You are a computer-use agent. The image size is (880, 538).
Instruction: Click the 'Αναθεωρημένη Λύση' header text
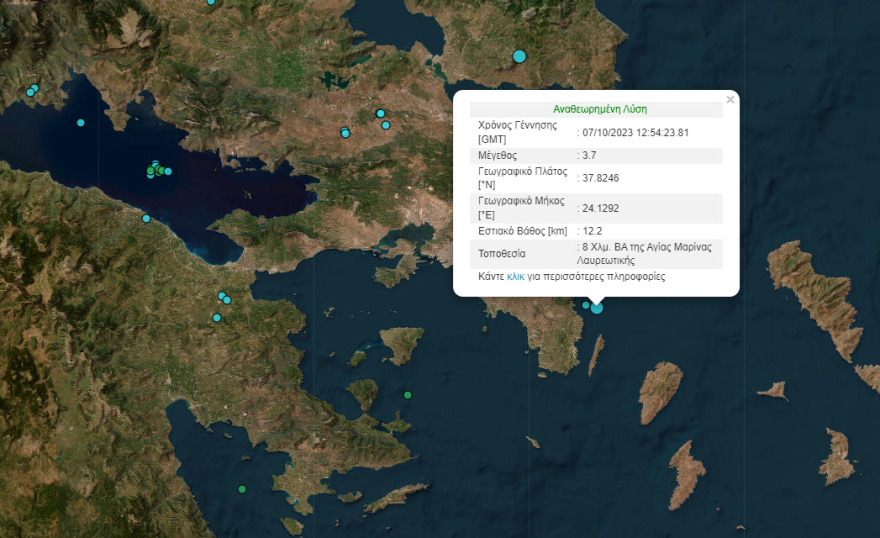[600, 109]
